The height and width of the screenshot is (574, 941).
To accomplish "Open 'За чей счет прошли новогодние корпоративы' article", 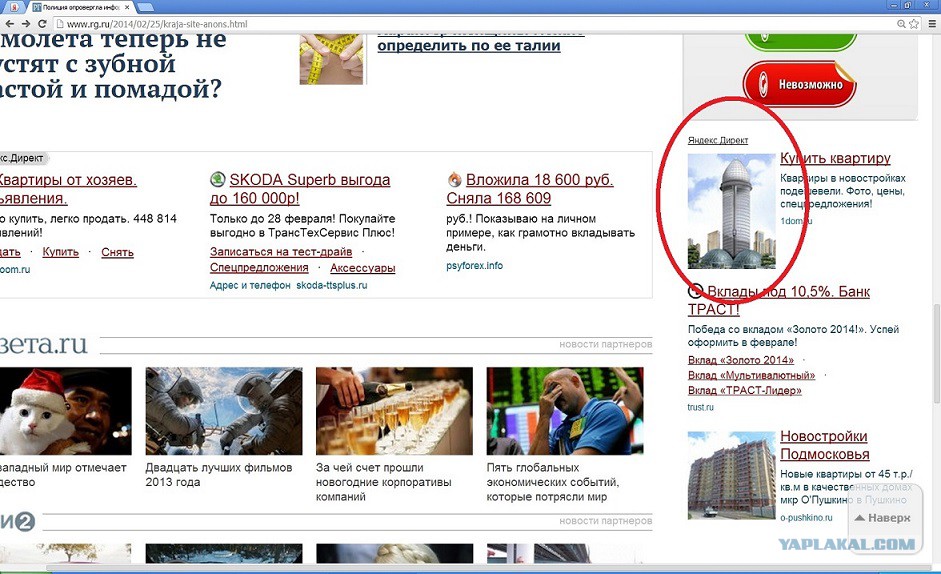I will coord(383,482).
